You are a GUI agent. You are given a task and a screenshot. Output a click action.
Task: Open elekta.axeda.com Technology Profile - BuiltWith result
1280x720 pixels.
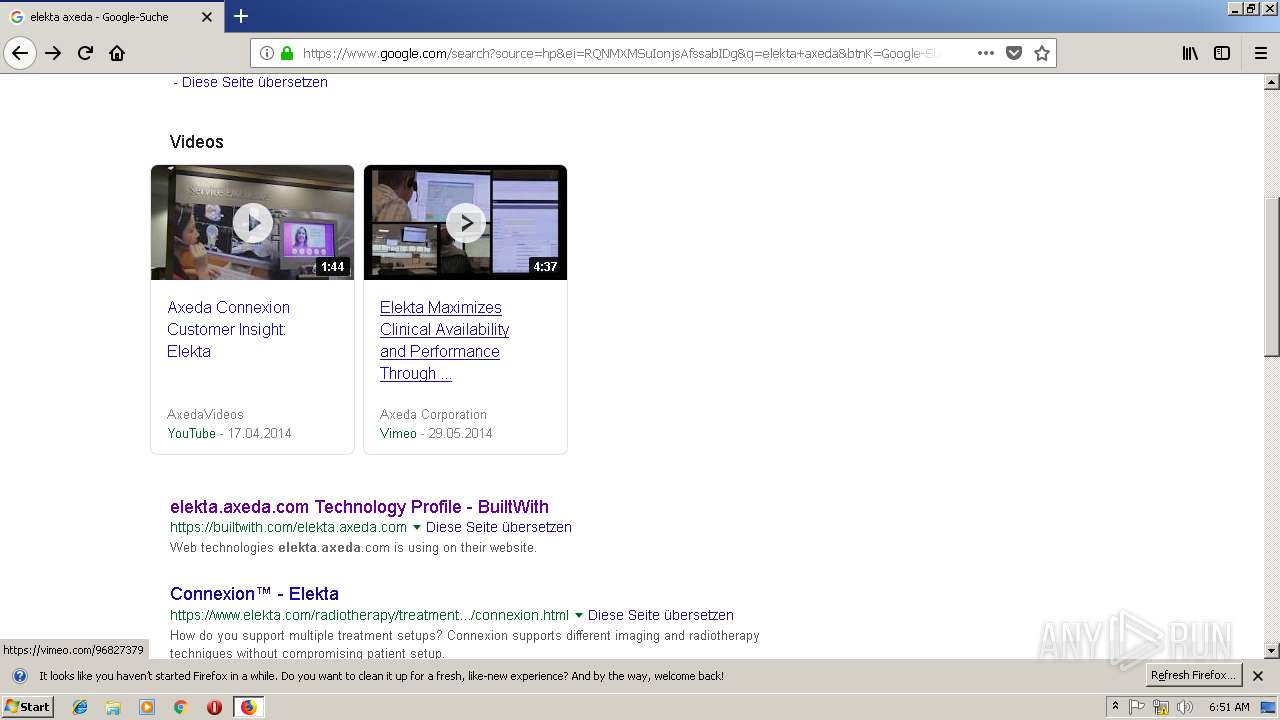point(359,506)
